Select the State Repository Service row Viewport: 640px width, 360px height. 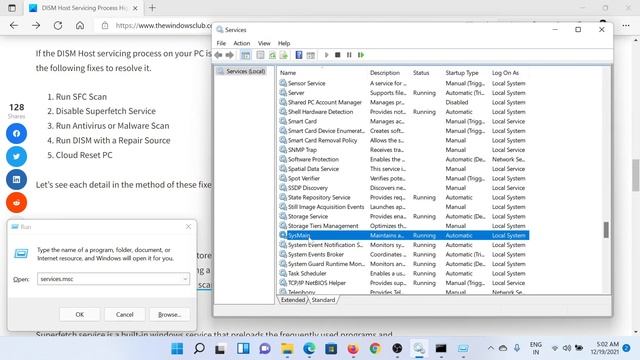(404, 197)
